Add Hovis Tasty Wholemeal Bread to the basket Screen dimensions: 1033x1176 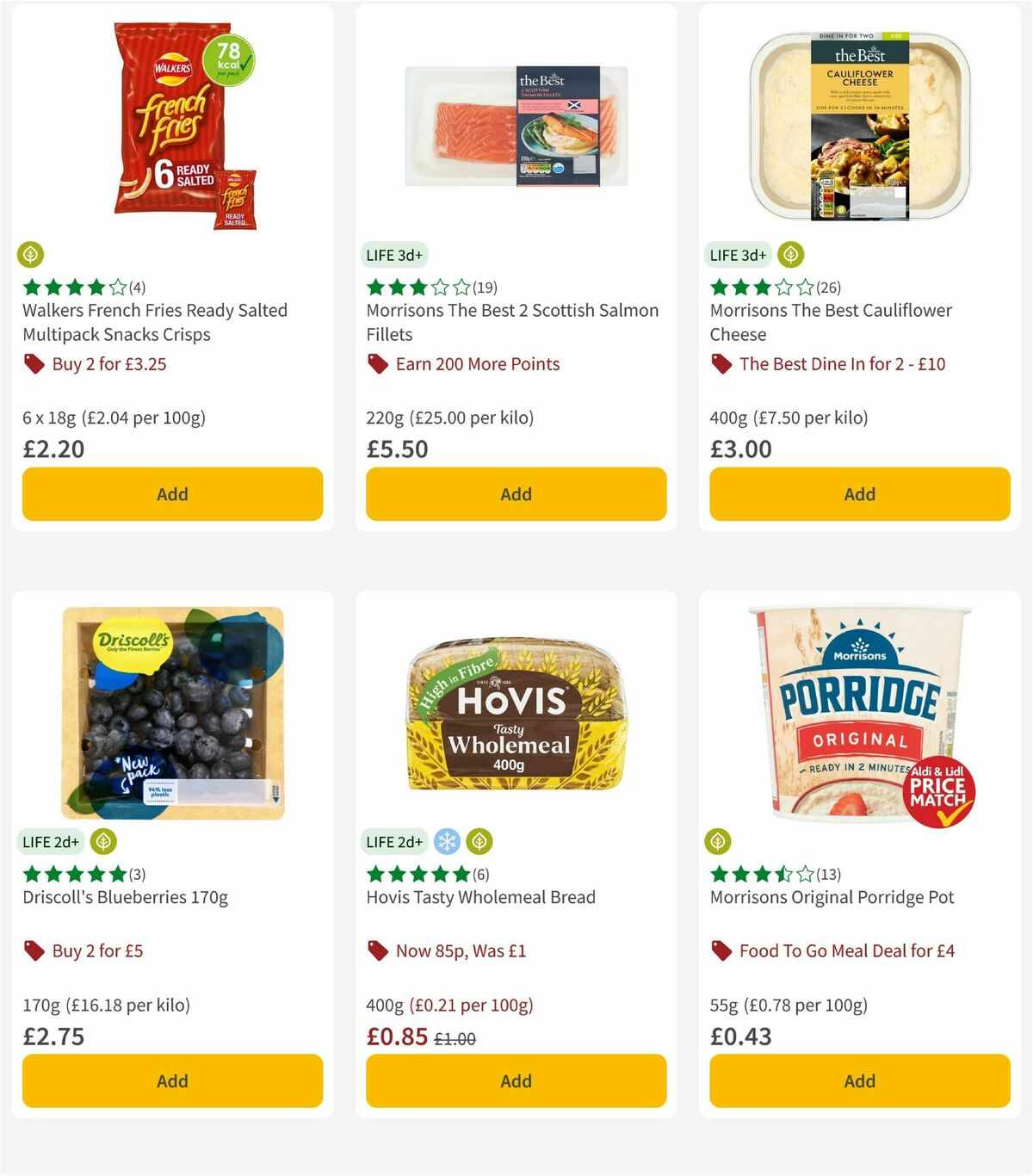[515, 1080]
